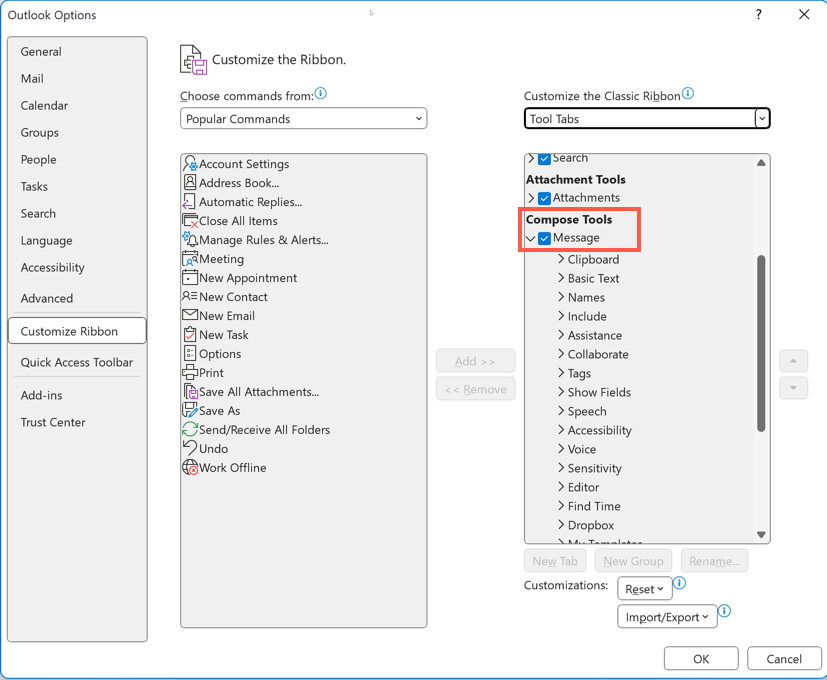The width and height of the screenshot is (827, 680).
Task: Click the info icon next to Import/Export
Action: click(x=725, y=611)
